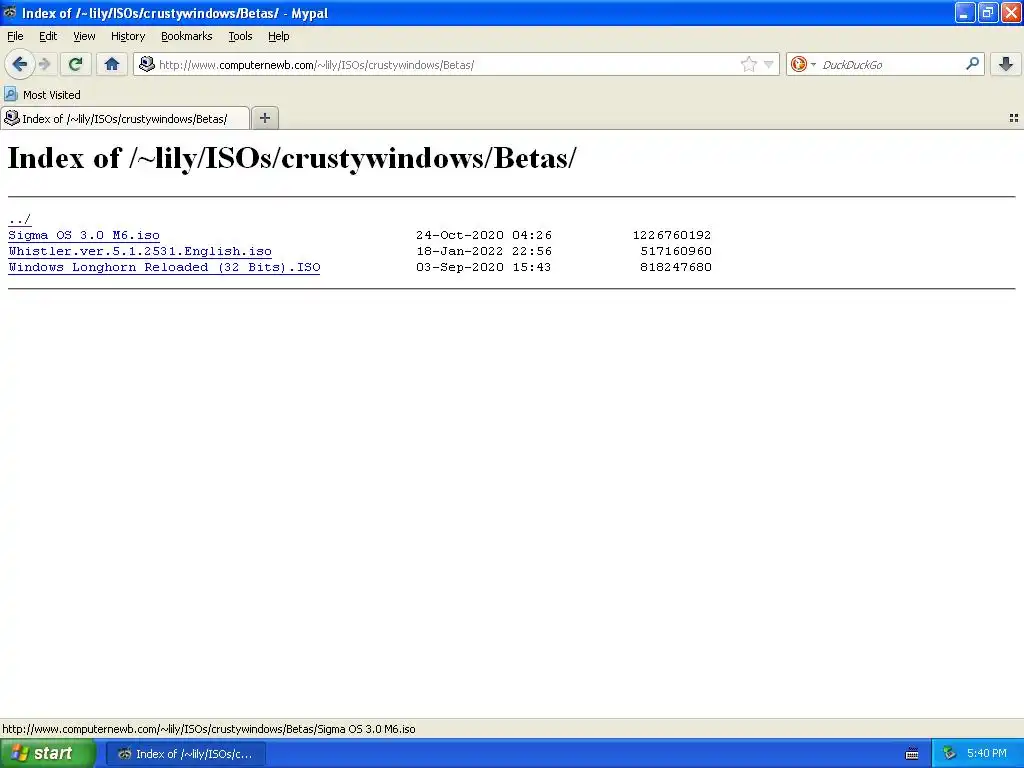Click the file size 517160960
This screenshot has height=768, width=1024.
coord(676,251)
